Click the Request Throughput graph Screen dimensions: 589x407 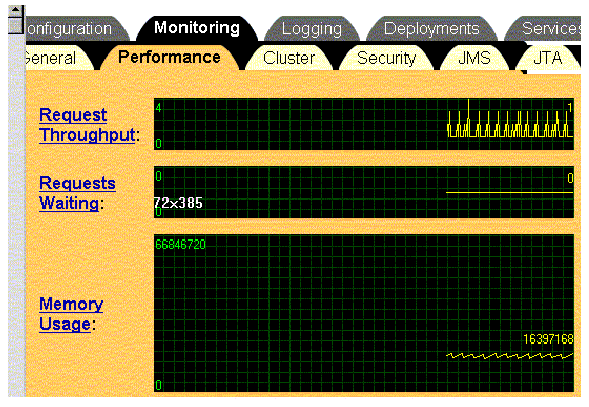point(364,124)
